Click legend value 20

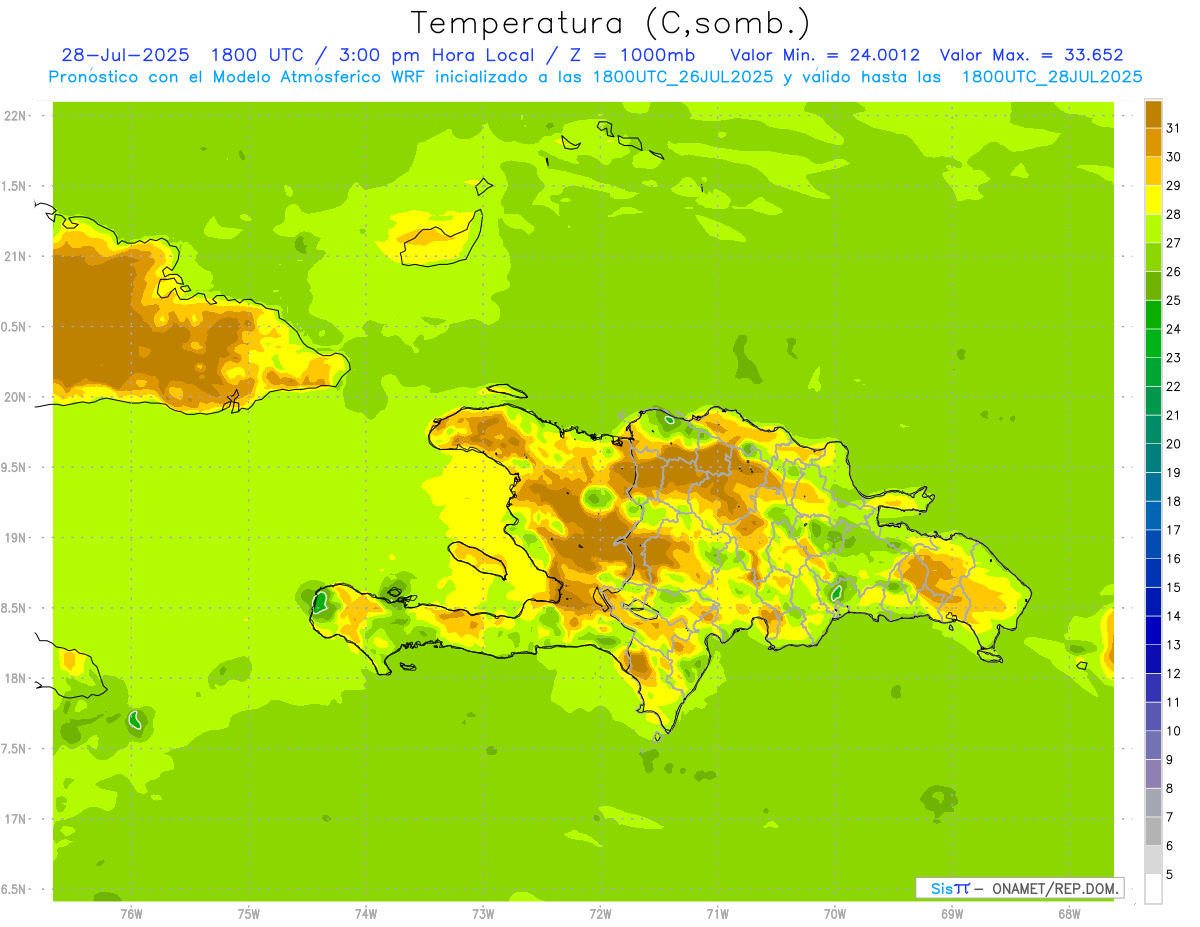(x=1174, y=444)
